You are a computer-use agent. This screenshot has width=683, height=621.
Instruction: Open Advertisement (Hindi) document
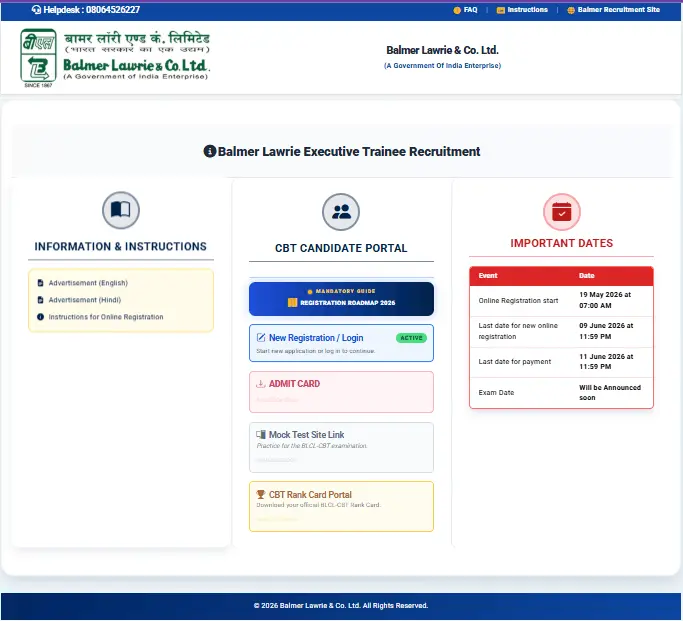(x=85, y=300)
